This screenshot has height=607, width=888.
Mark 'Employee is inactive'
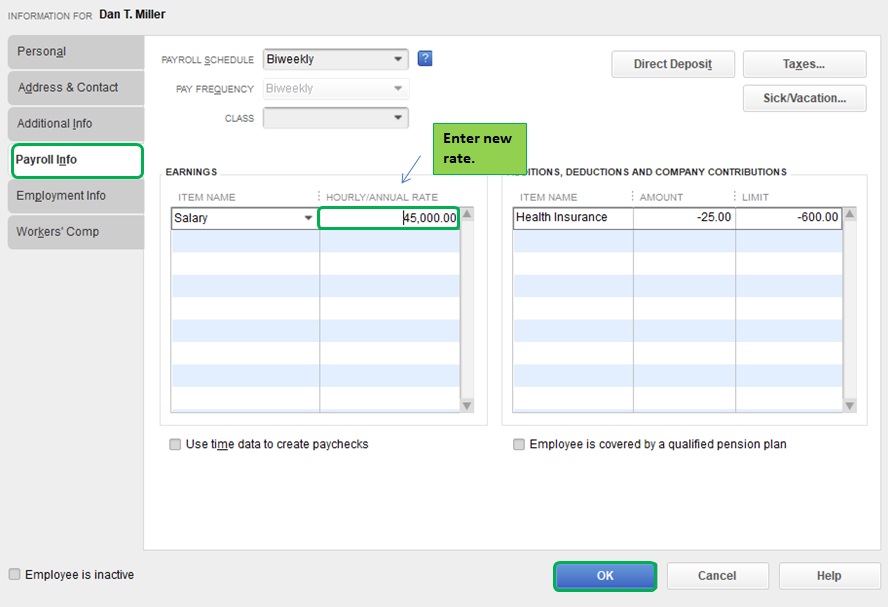click(14, 574)
